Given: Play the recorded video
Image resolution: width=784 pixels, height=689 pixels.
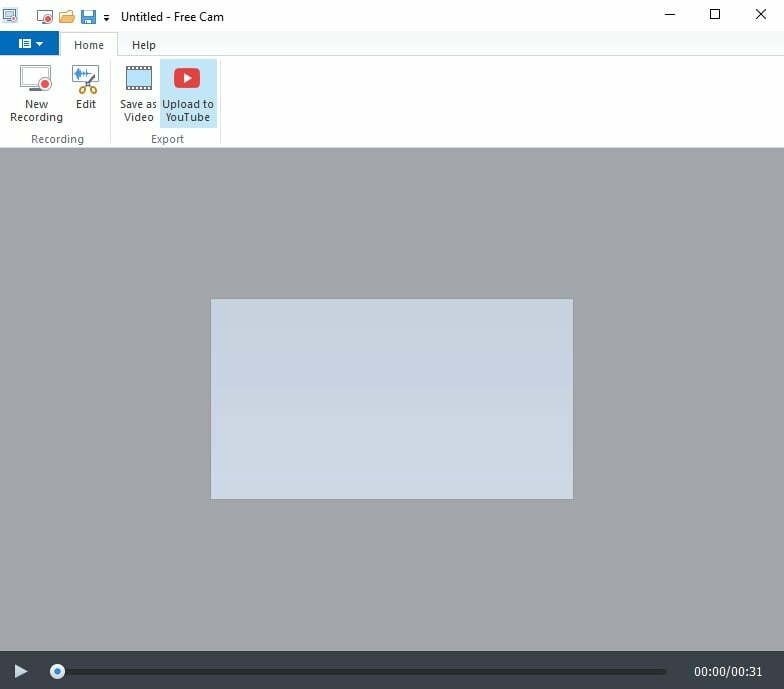Looking at the screenshot, I should point(20,671).
